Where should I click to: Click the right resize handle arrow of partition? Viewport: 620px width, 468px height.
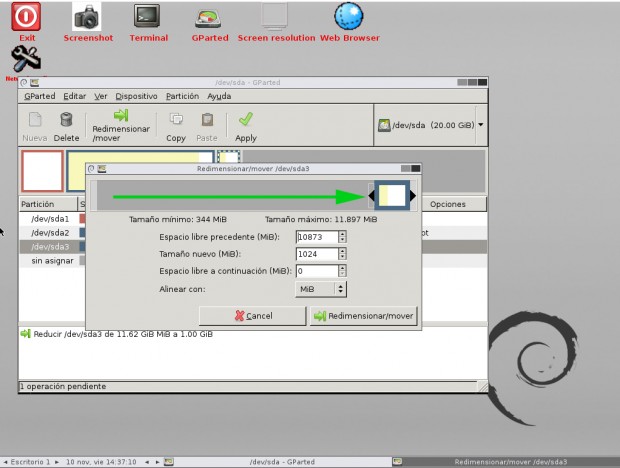pos(412,195)
